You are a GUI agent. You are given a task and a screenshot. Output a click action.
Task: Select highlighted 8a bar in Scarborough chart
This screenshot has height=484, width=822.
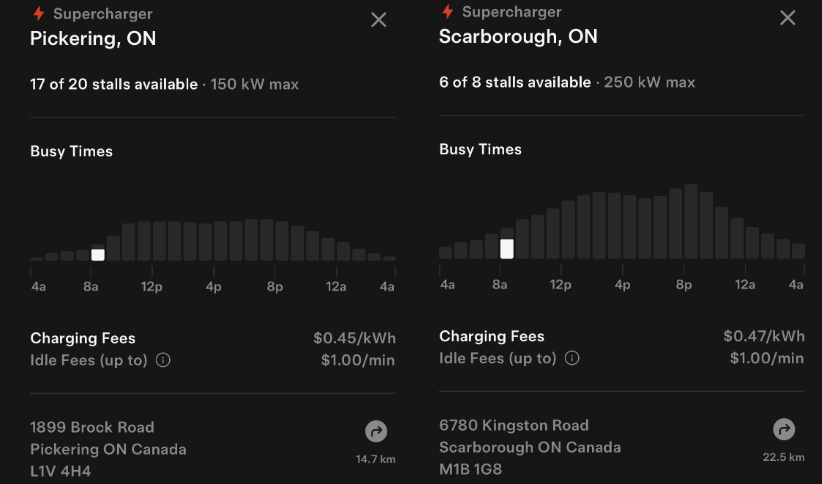click(x=507, y=248)
